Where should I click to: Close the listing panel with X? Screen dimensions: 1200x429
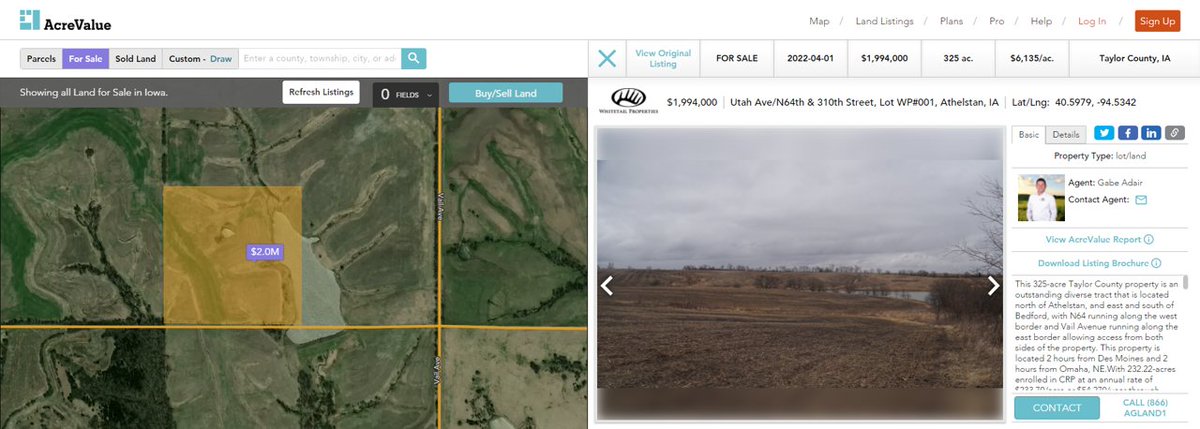click(x=607, y=58)
